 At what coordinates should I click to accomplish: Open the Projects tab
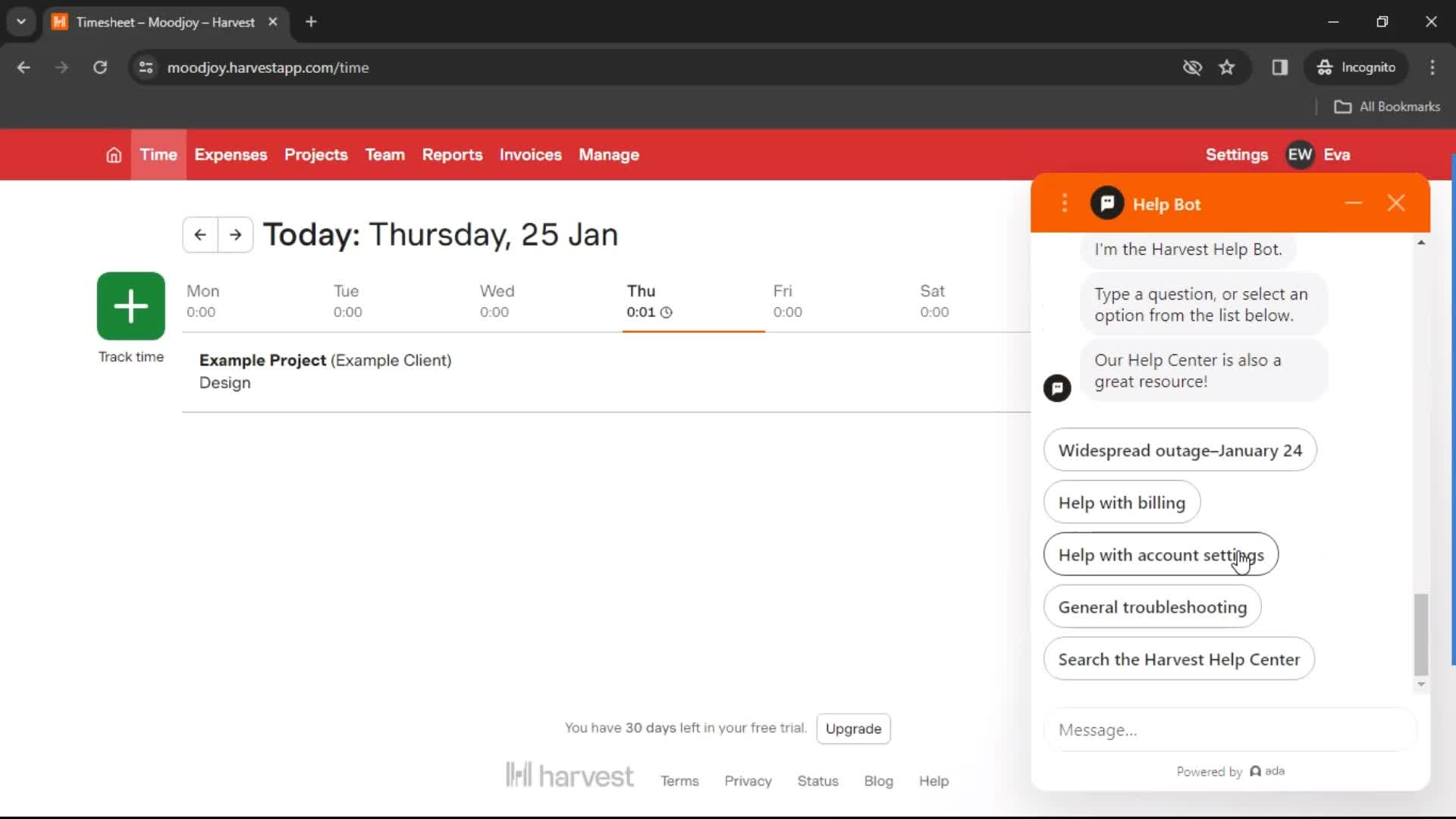[x=316, y=155]
